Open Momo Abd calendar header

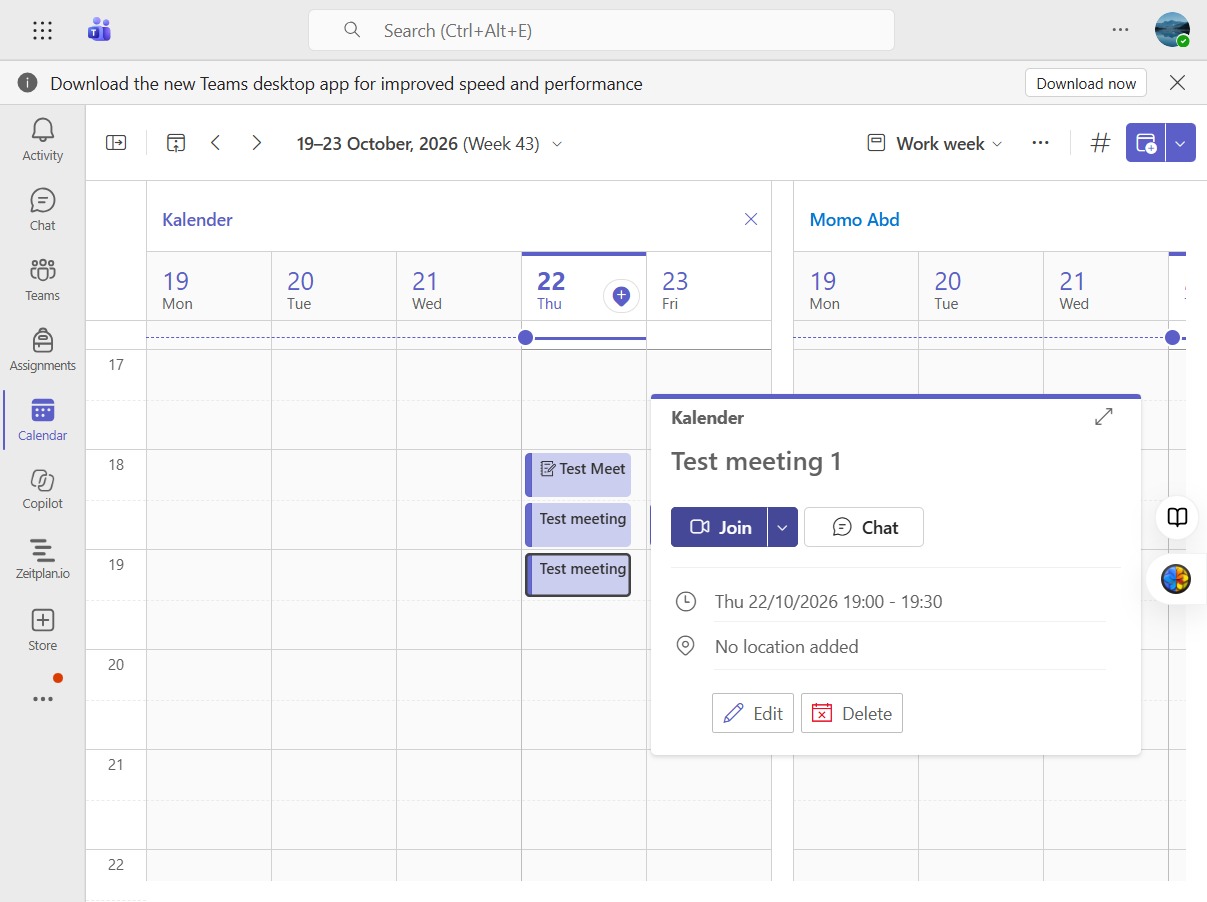coord(855,219)
